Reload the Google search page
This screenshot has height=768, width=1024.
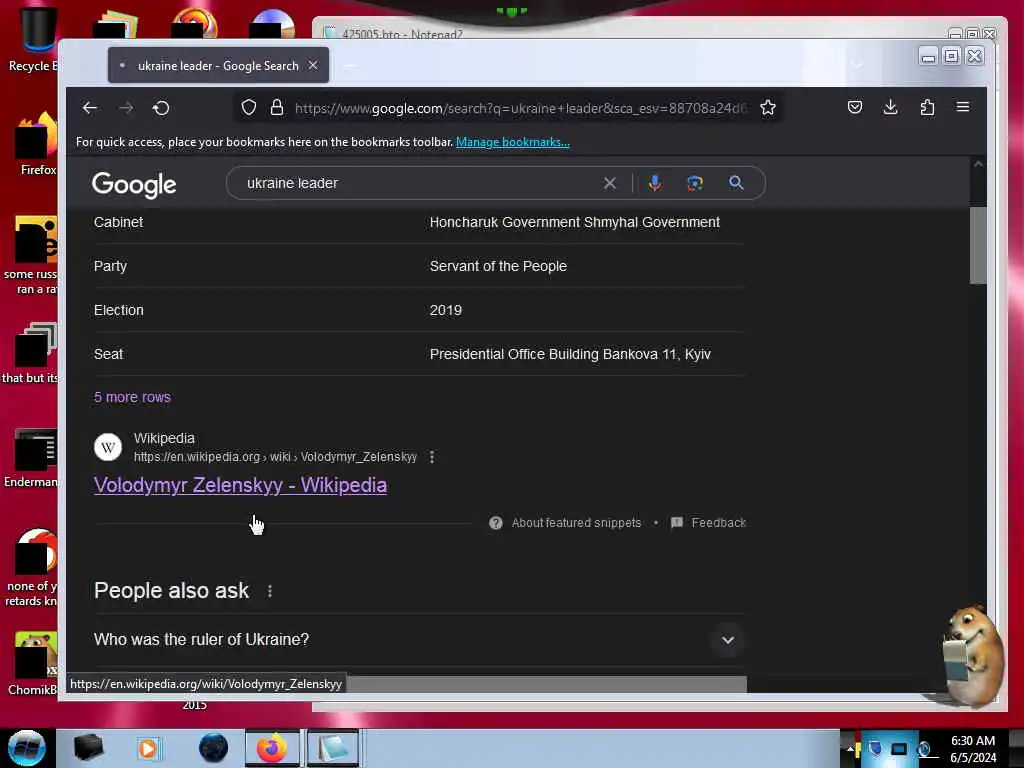[161, 108]
